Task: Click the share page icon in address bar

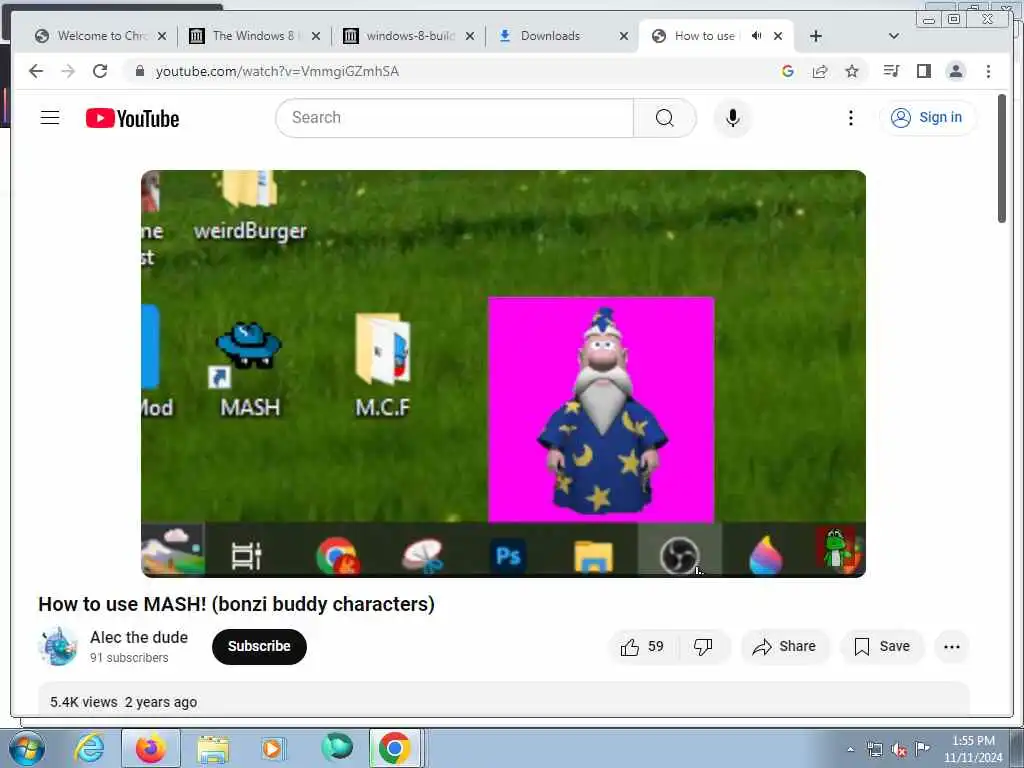Action: click(820, 71)
